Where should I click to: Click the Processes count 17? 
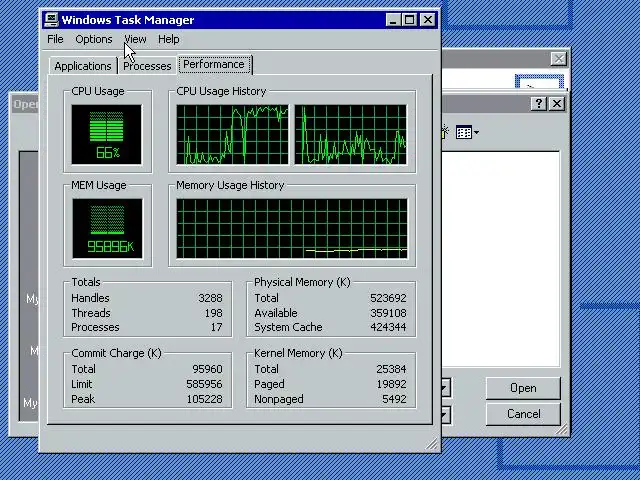[x=217, y=327]
